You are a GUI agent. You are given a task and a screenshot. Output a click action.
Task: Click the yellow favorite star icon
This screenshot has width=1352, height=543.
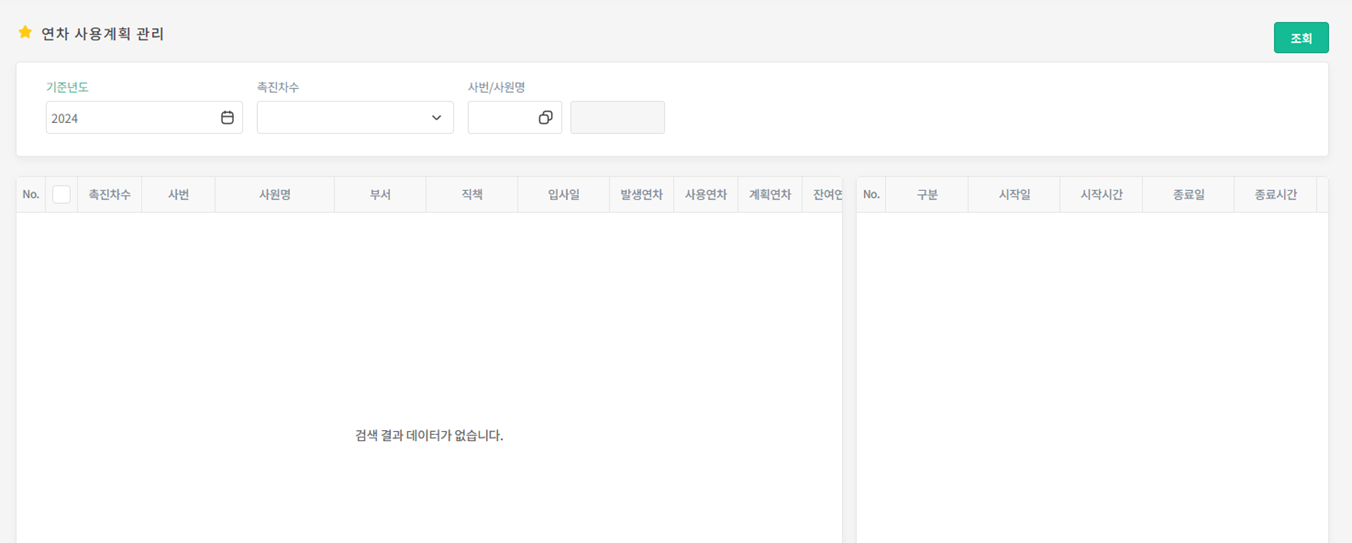point(25,33)
